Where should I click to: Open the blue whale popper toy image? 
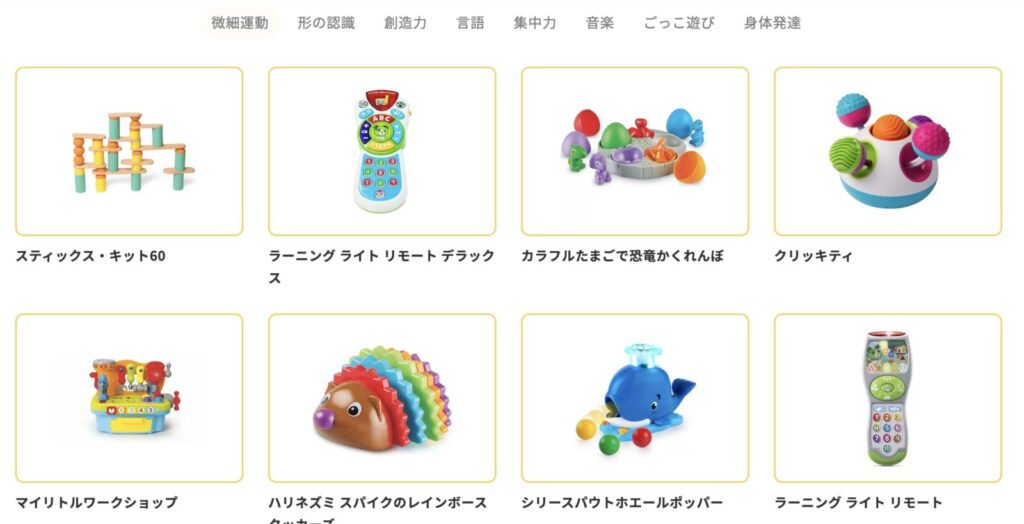[x=635, y=398]
